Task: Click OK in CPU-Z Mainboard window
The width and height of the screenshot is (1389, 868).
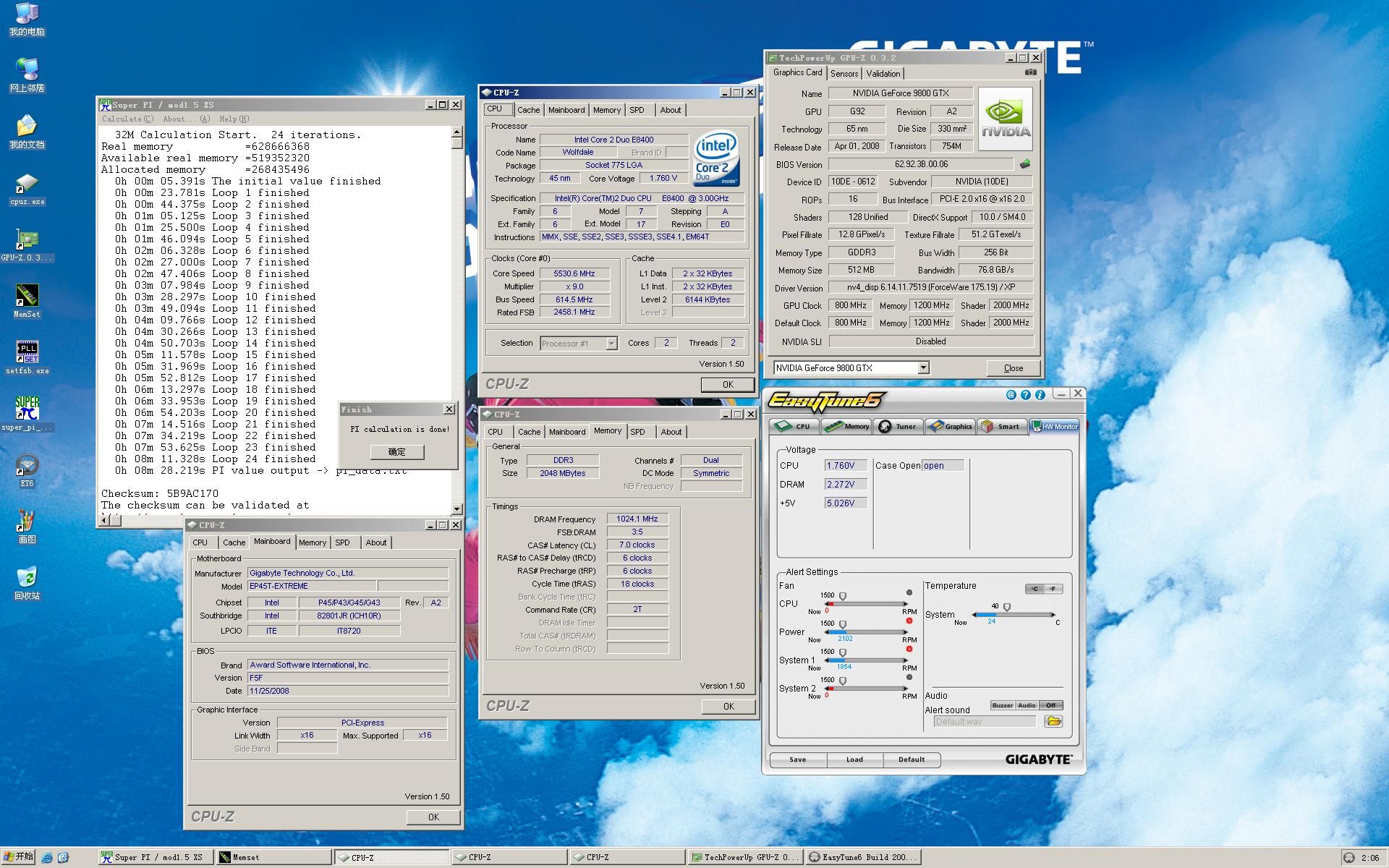Action: (433, 817)
